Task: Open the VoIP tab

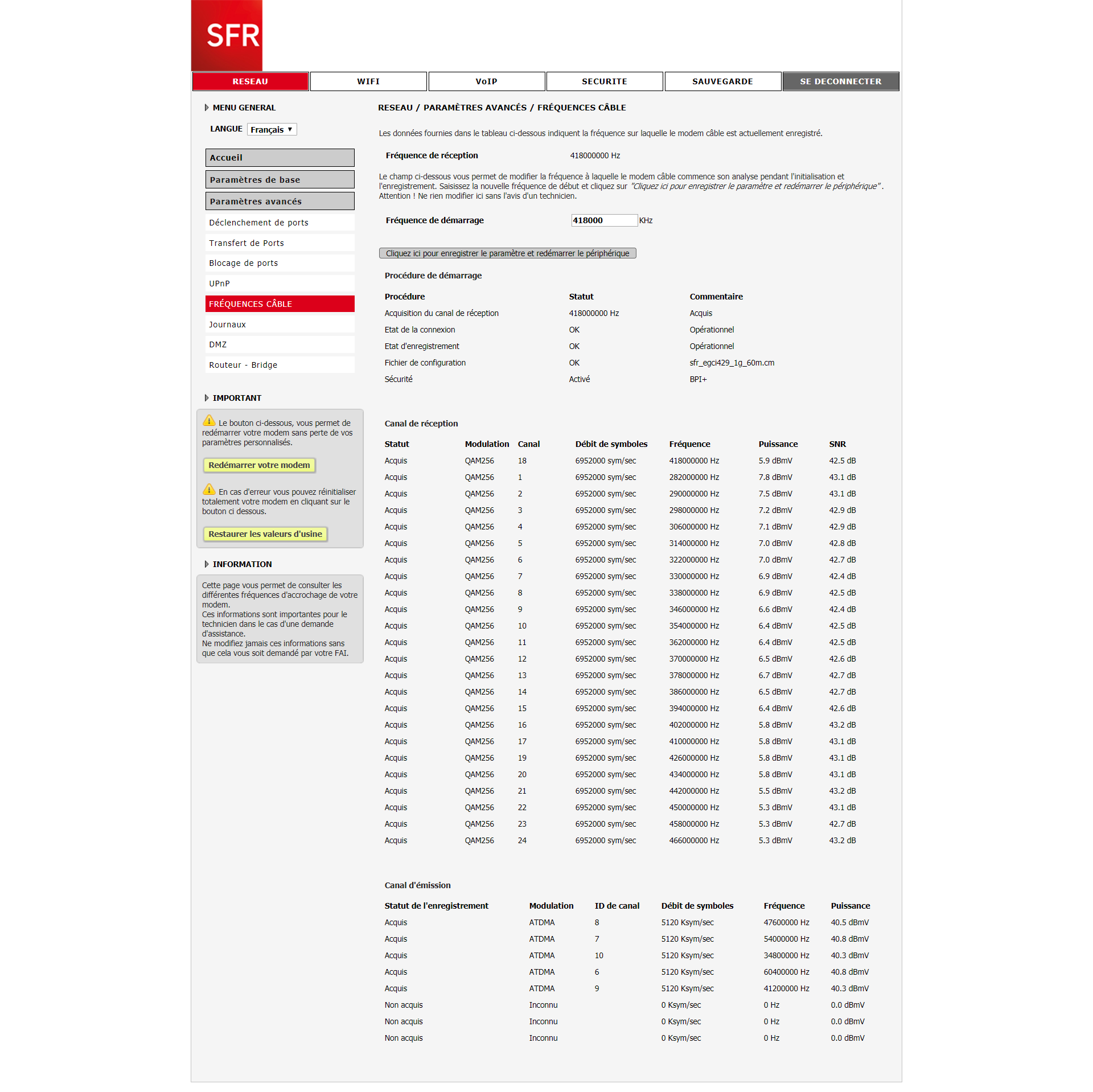Action: [487, 81]
